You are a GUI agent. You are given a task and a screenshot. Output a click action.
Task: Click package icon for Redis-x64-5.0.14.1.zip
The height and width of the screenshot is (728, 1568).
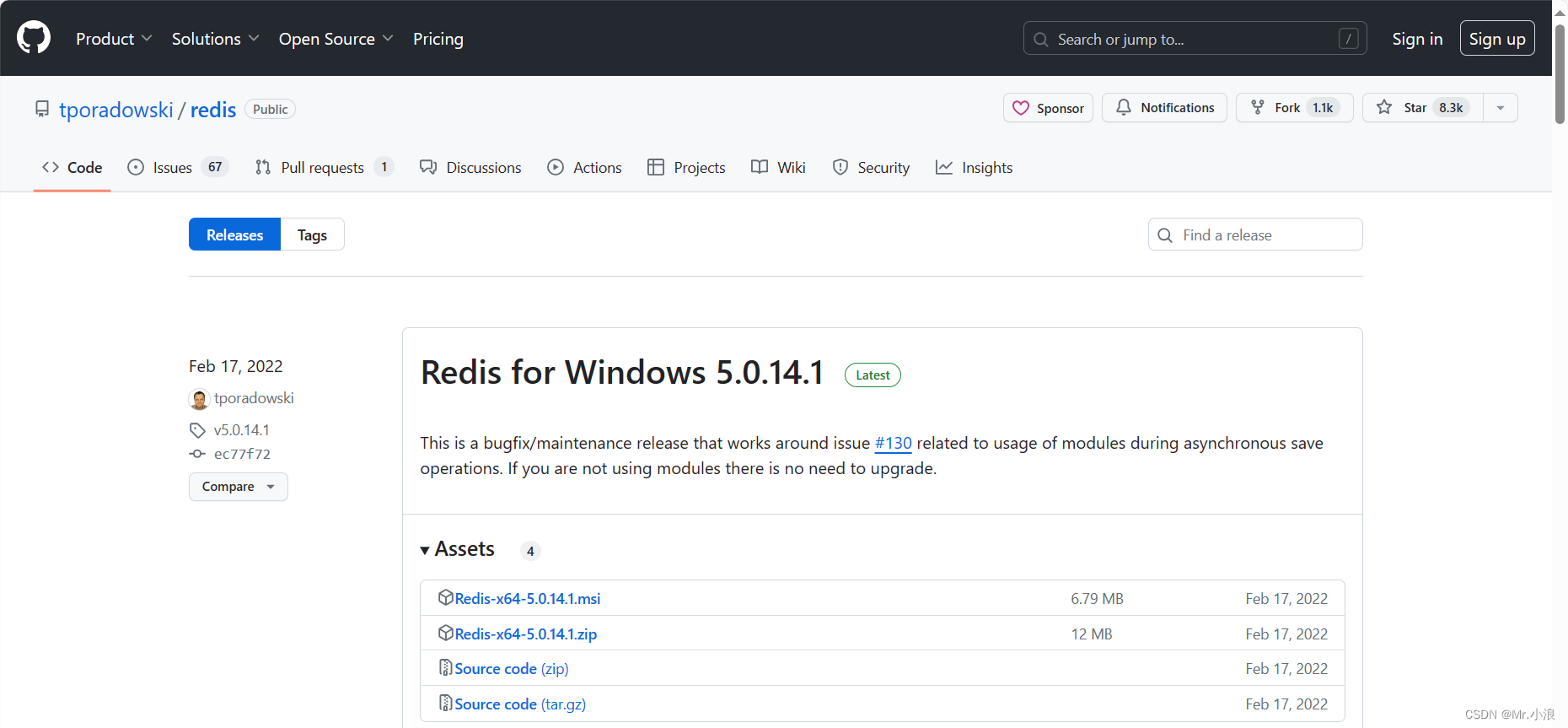pyautogui.click(x=446, y=633)
